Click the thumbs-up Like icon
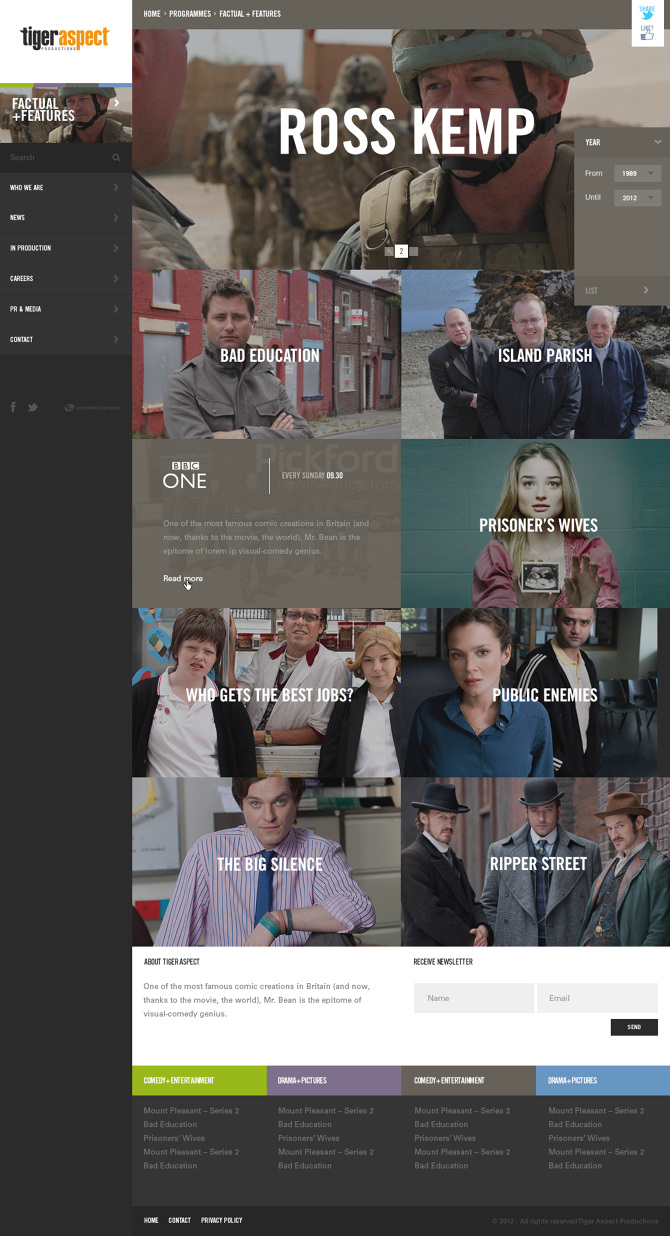Screen dimensions: 670x1236 [x=647, y=36]
